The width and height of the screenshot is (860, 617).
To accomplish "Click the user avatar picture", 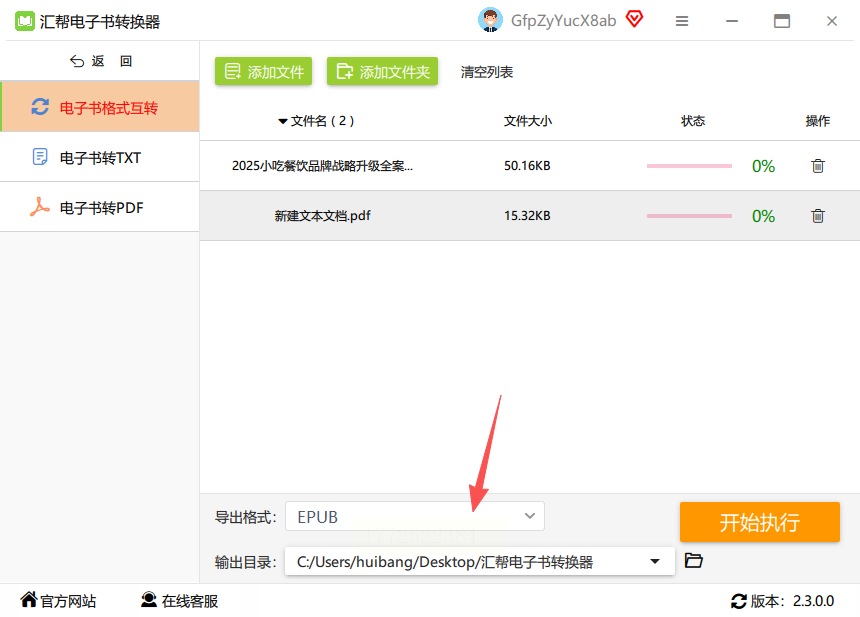I will click(490, 20).
